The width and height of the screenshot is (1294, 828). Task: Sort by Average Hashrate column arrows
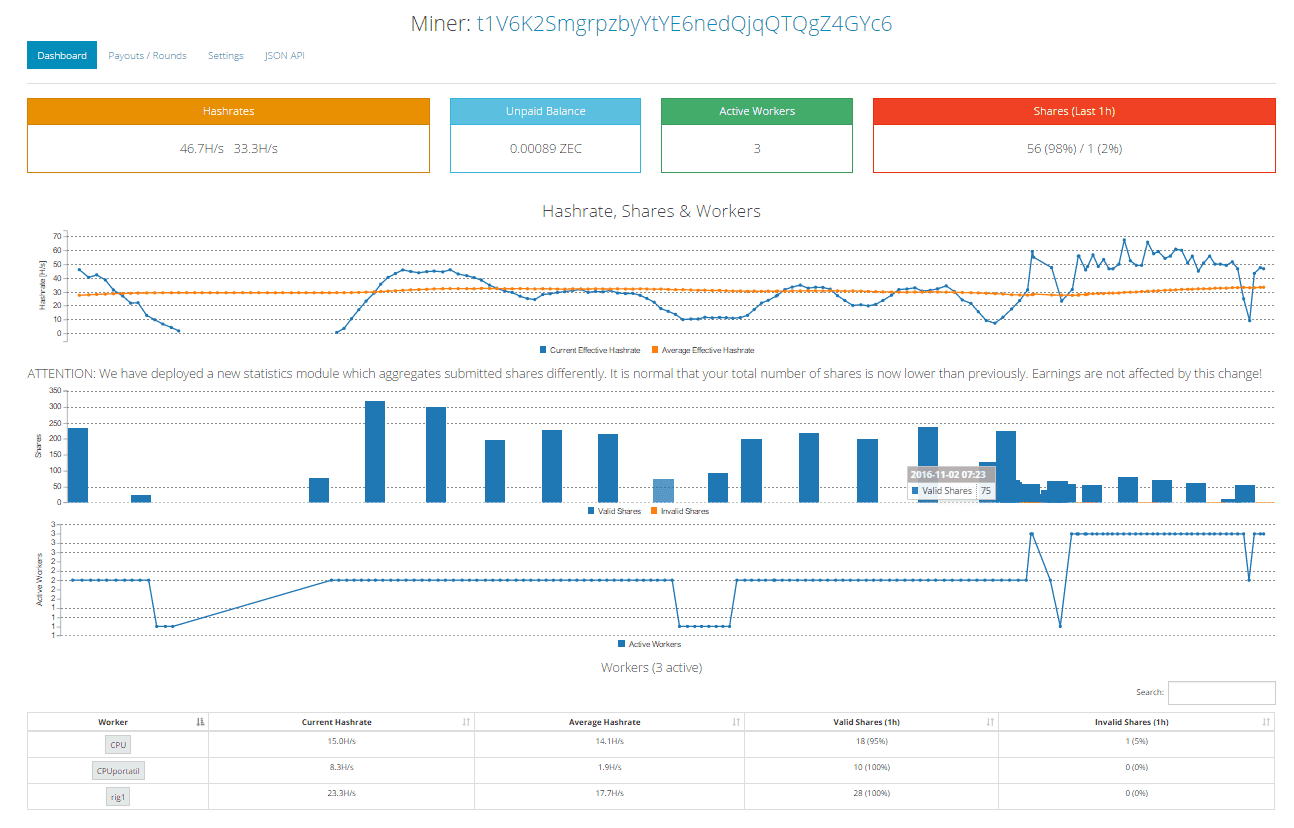tap(736, 722)
